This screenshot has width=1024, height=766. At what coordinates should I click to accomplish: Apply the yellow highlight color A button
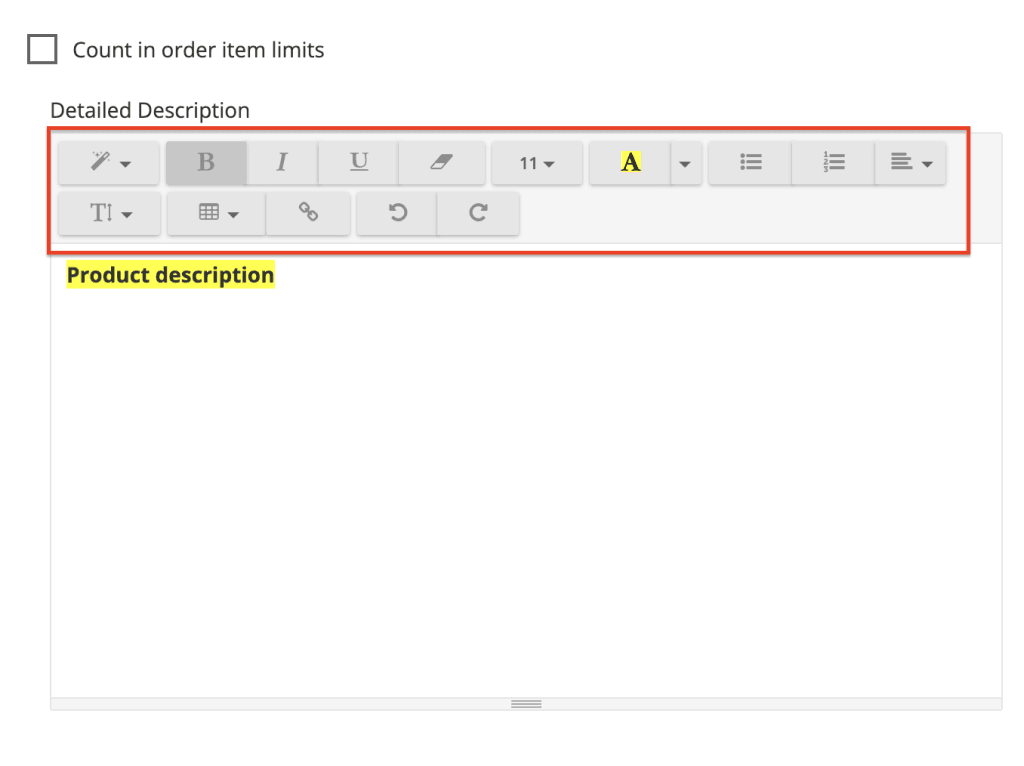(630, 163)
